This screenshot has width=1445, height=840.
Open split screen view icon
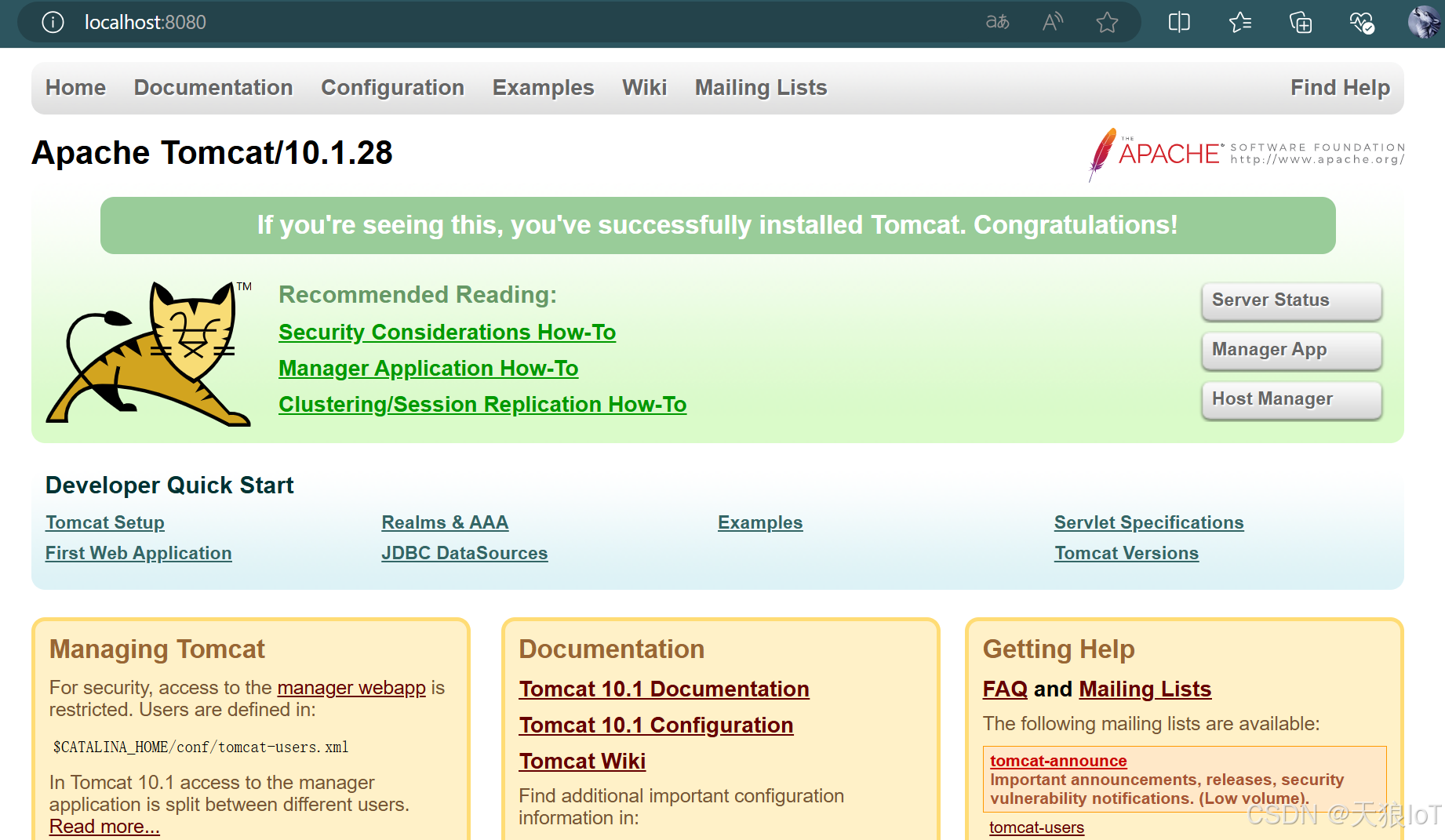(1179, 22)
